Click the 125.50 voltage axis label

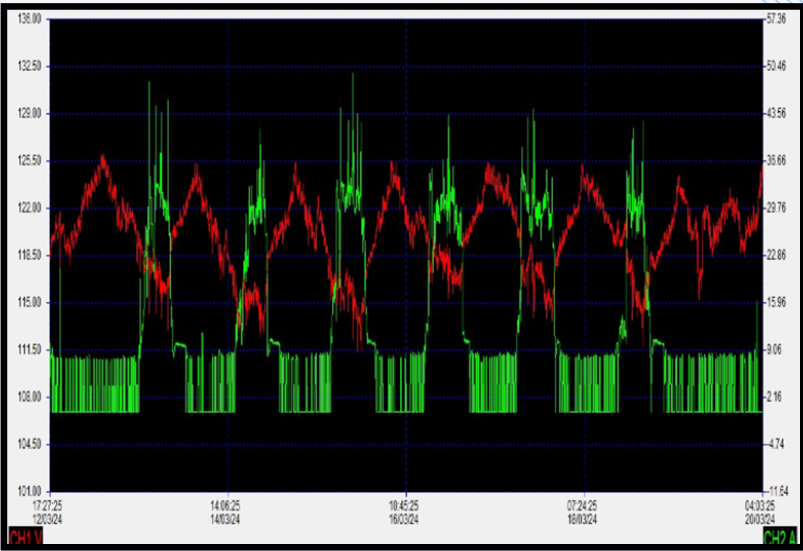point(31,160)
